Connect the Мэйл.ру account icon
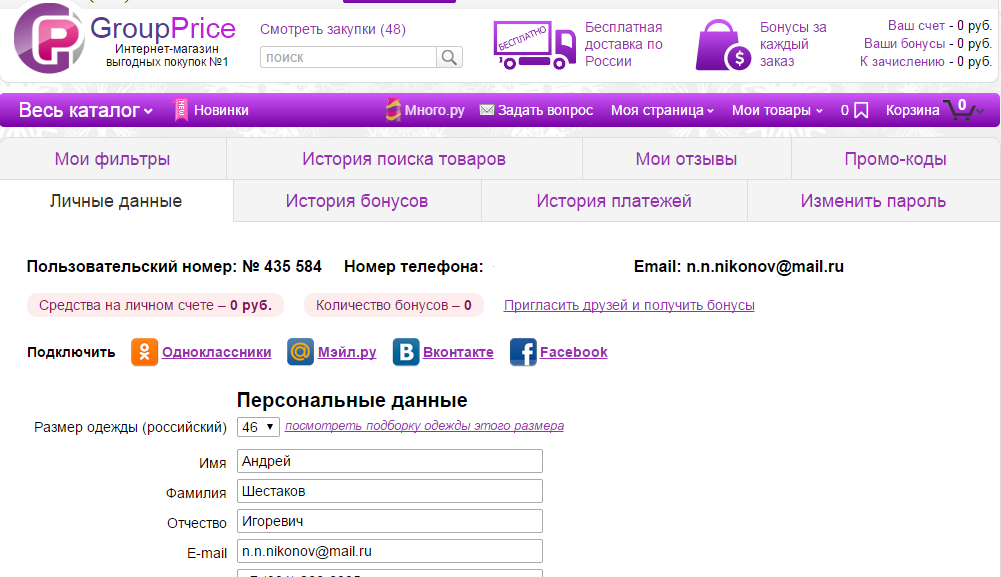 point(300,352)
